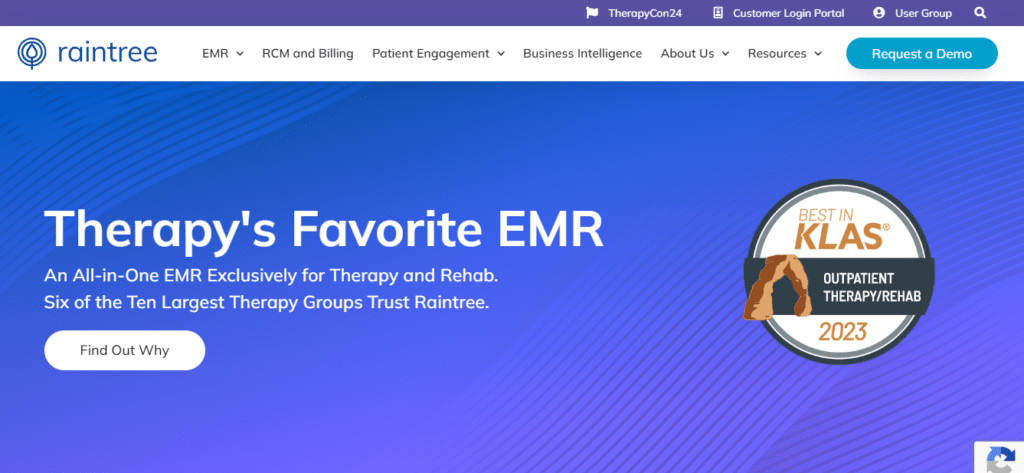Expand the EMR menu chevron
1024x473 pixels.
click(x=240, y=54)
